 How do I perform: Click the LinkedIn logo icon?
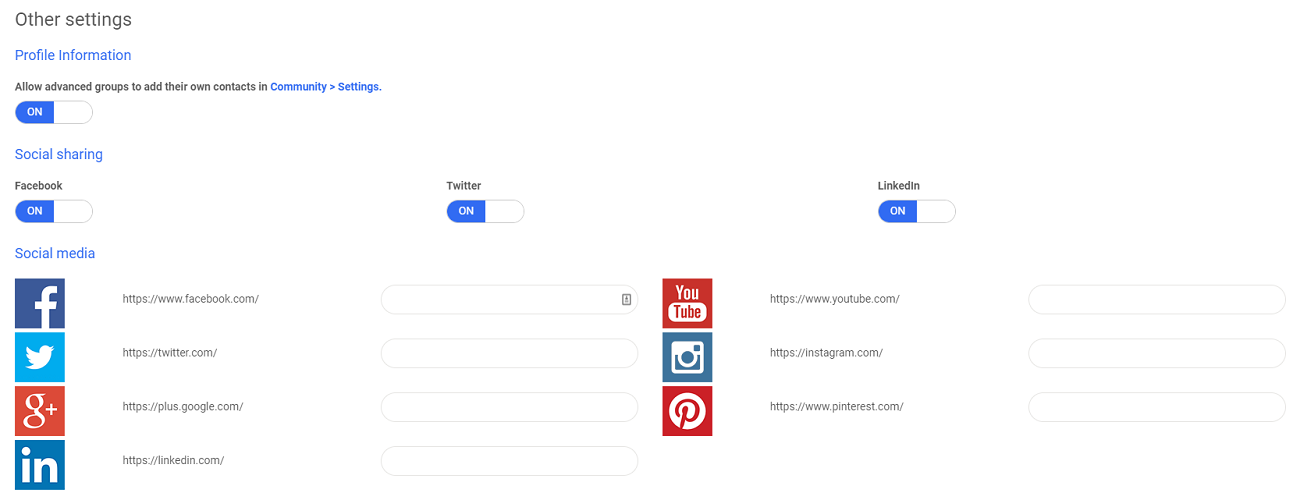point(40,465)
